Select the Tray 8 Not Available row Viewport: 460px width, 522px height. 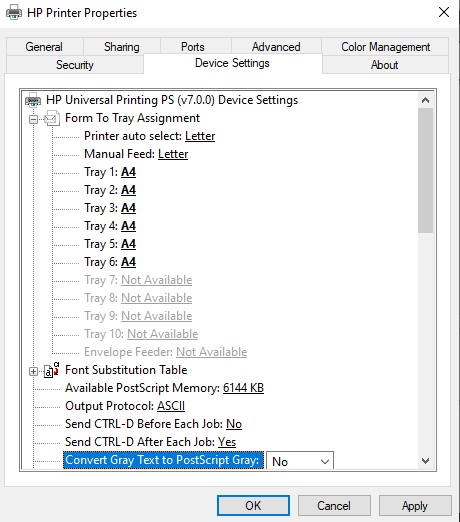(x=138, y=298)
